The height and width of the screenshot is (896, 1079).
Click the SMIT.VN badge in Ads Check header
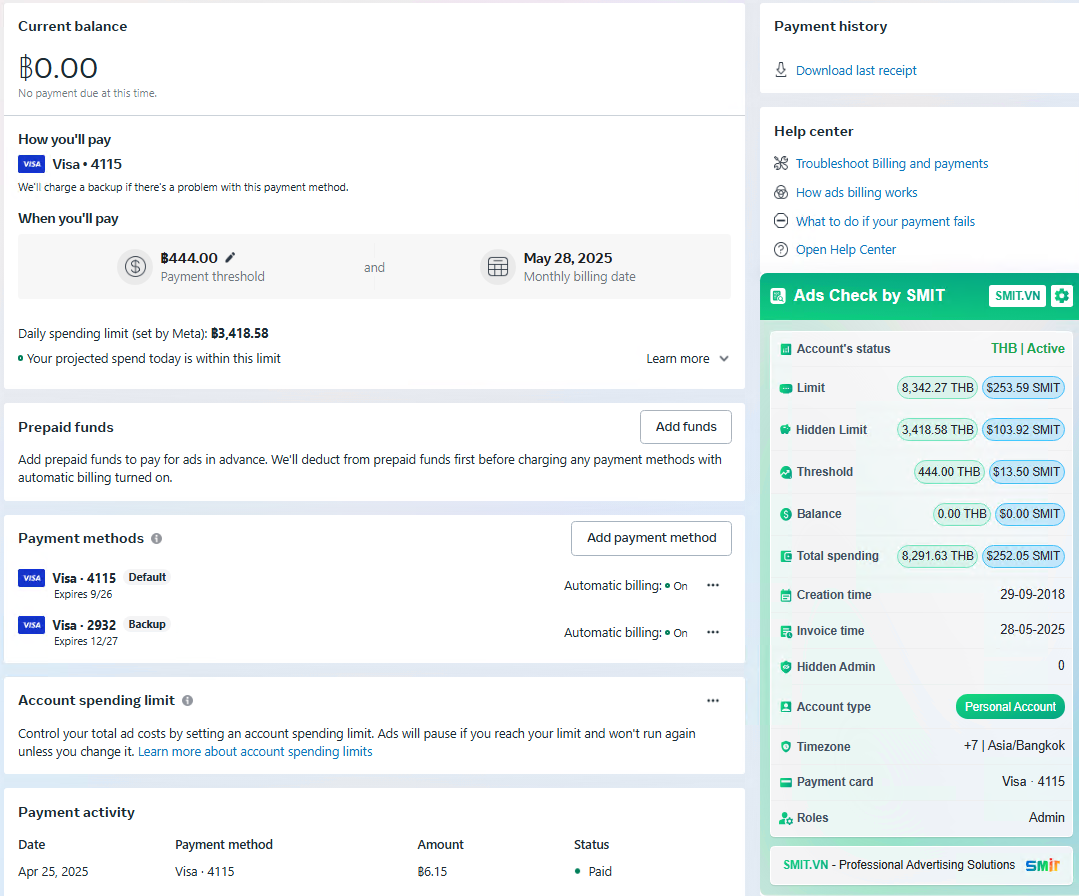pos(1018,296)
